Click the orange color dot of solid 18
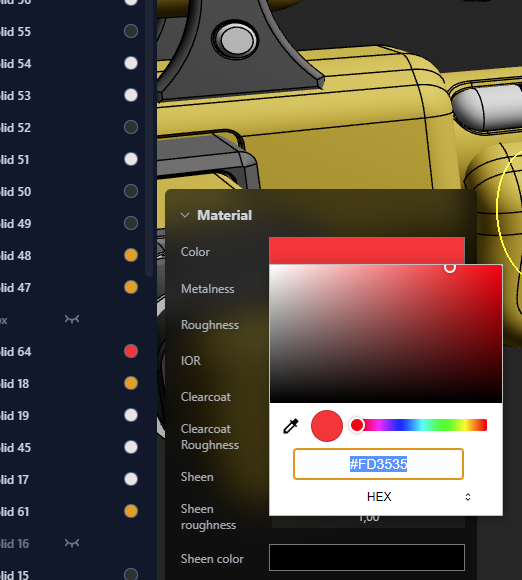This screenshot has height=580, width=522. pos(131,383)
